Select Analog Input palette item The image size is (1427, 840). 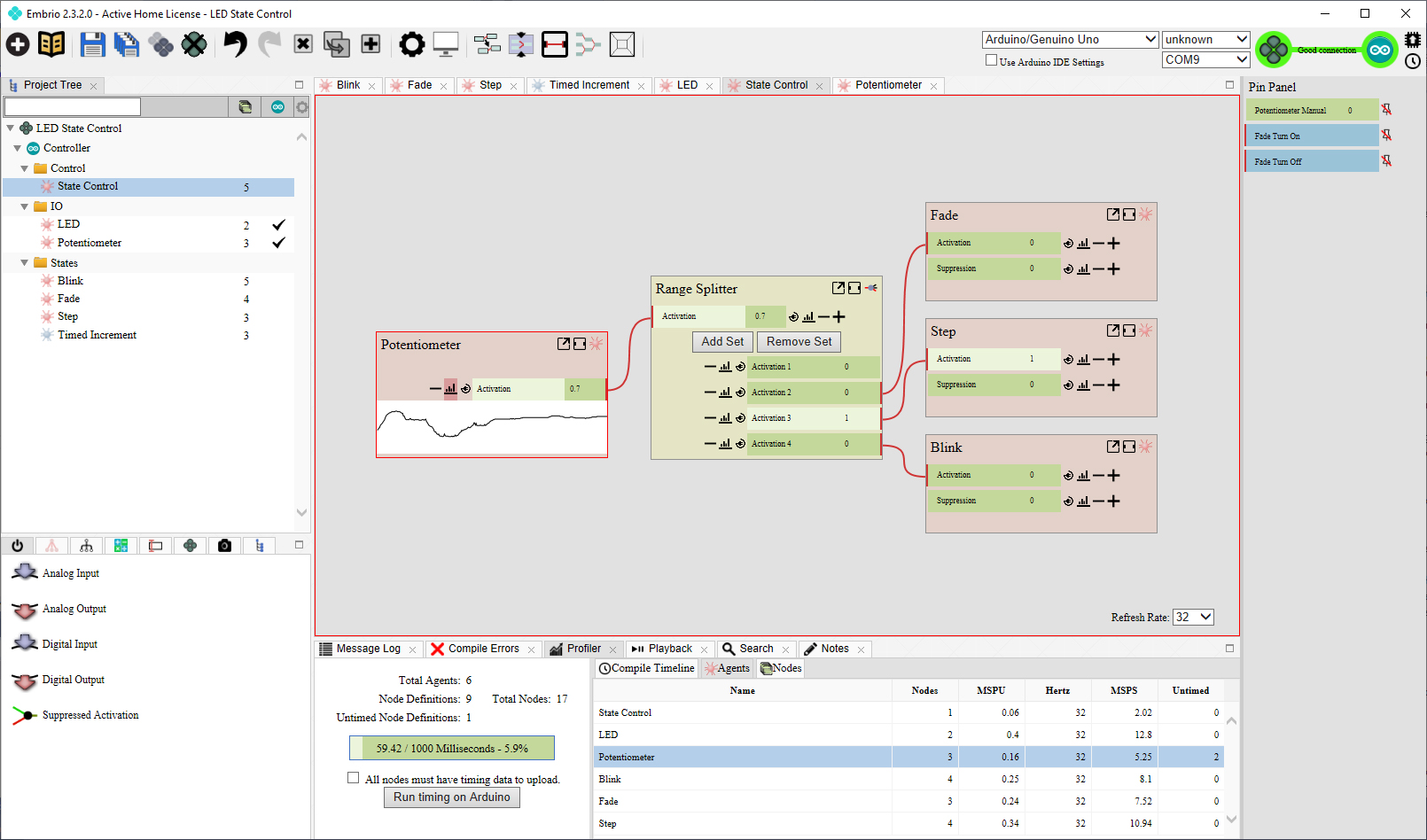56,573
